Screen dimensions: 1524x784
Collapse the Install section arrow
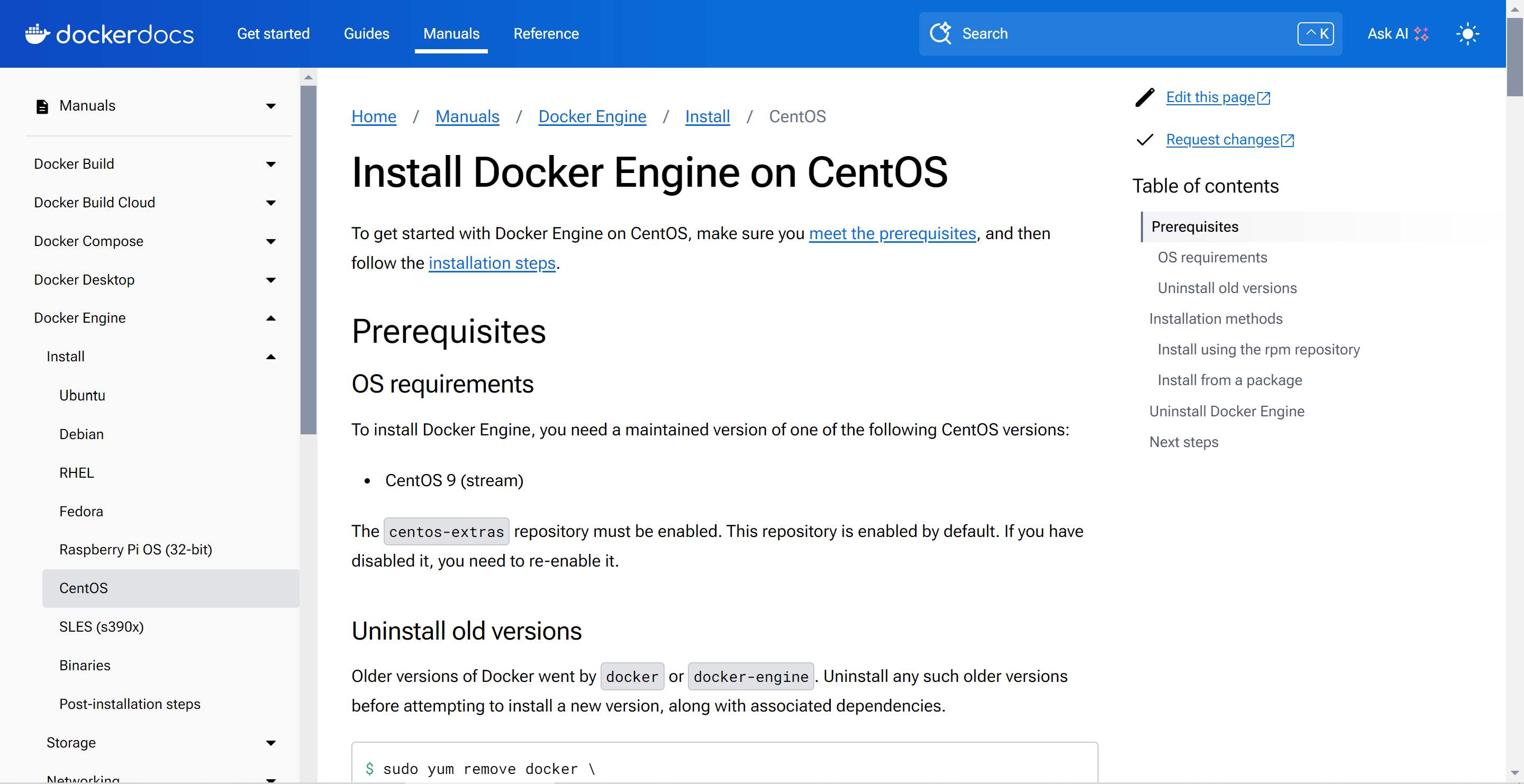271,357
